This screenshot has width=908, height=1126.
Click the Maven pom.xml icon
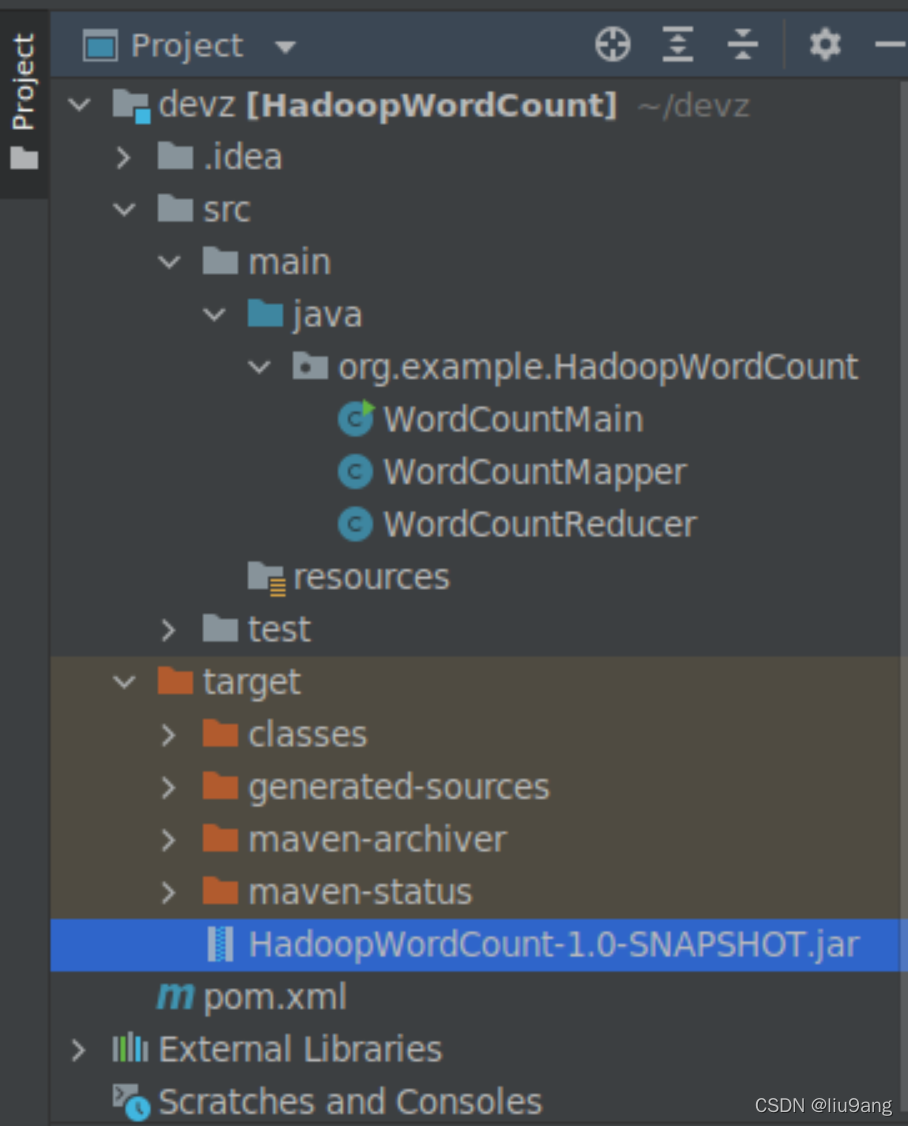point(175,996)
